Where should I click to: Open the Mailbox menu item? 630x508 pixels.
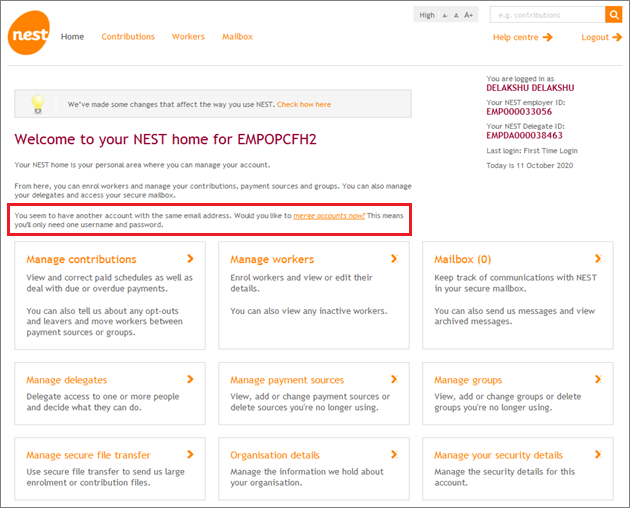237,37
